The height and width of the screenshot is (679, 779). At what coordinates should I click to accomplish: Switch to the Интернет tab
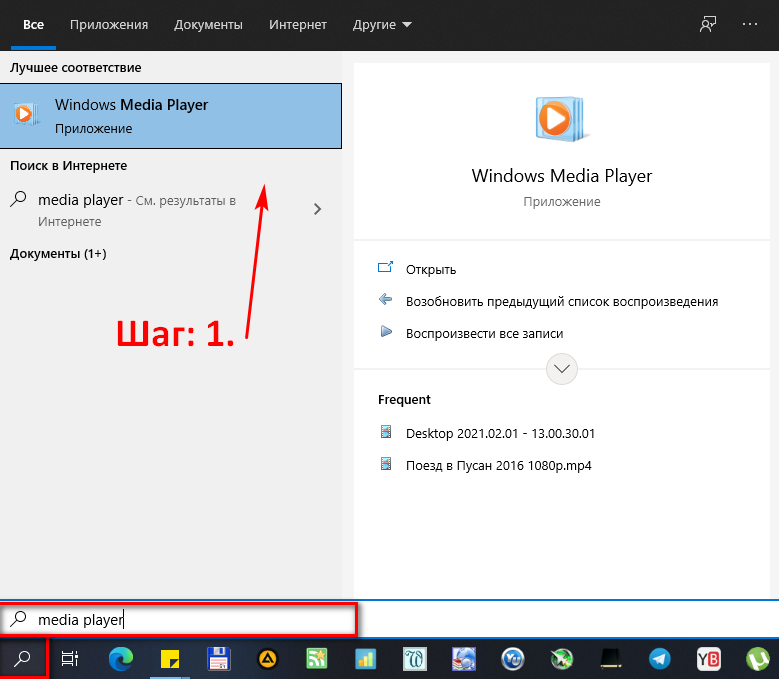tap(298, 25)
